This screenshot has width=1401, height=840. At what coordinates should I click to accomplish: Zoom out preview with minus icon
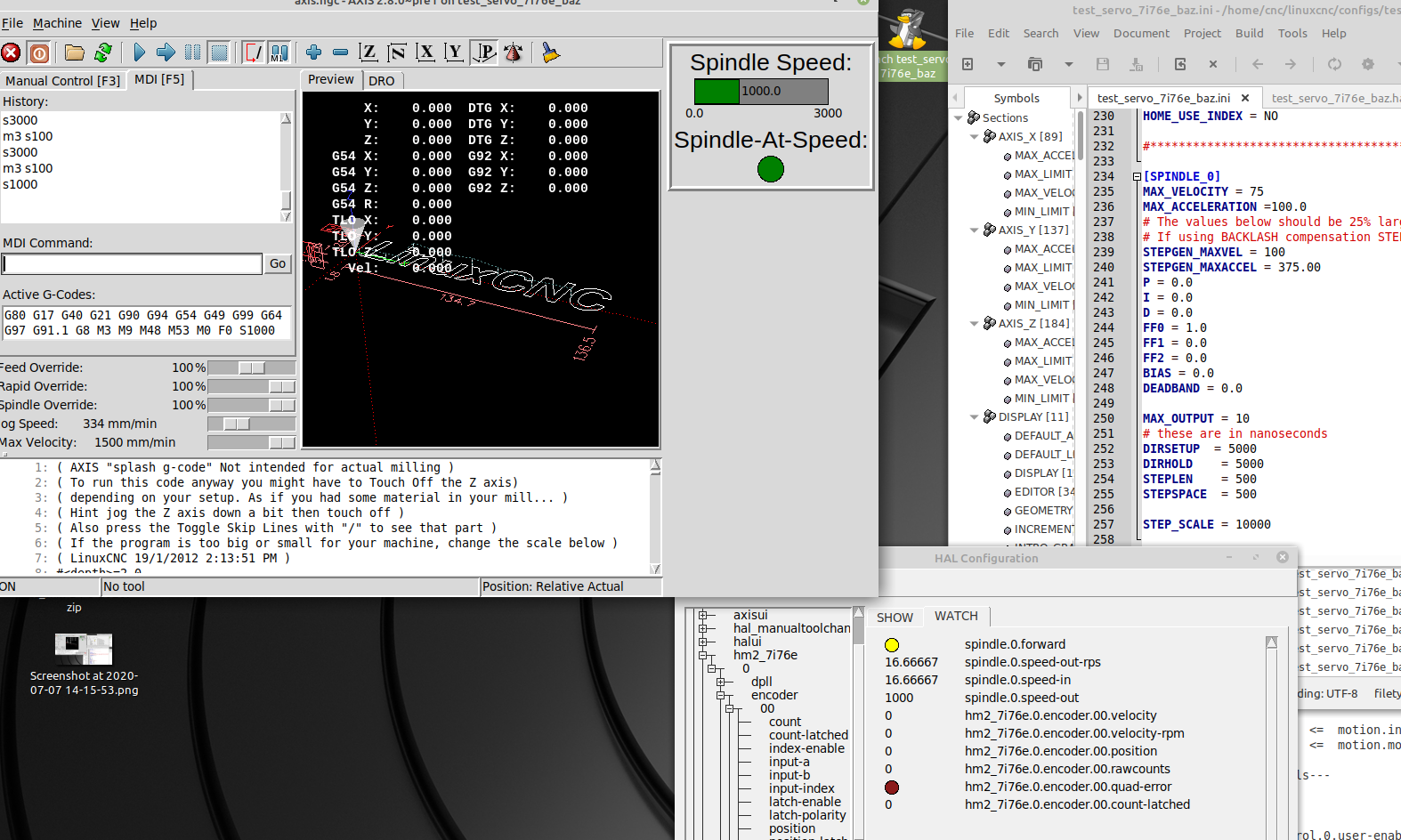point(340,53)
